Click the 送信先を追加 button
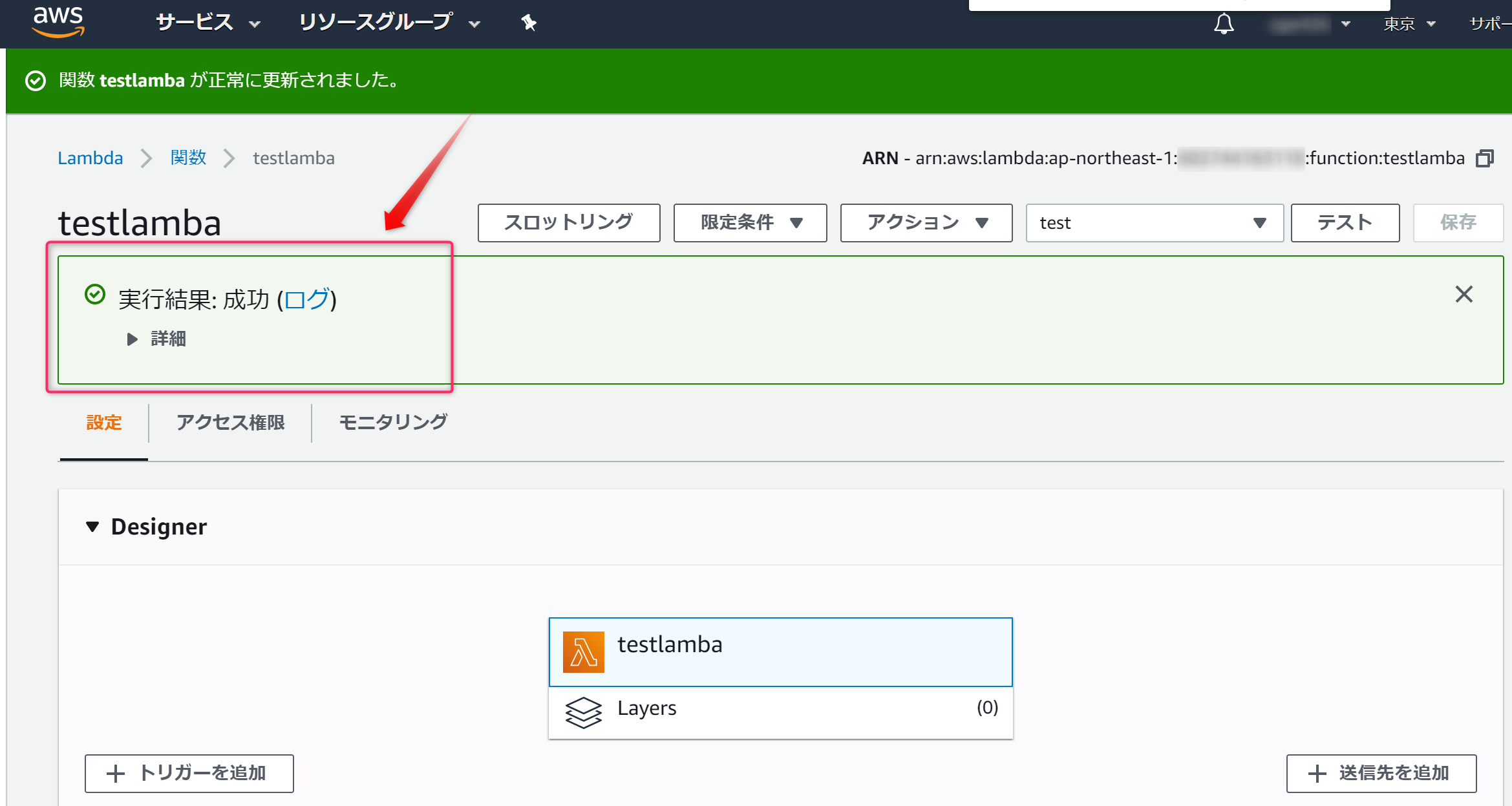 point(1381,773)
